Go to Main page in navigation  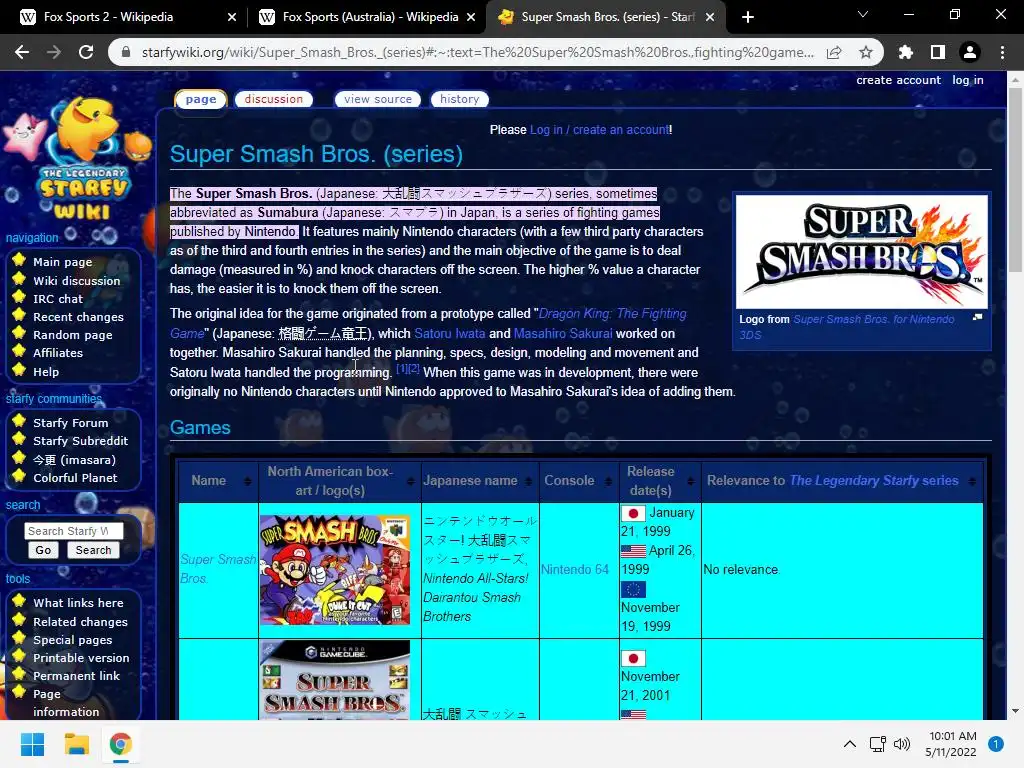pos(63,262)
